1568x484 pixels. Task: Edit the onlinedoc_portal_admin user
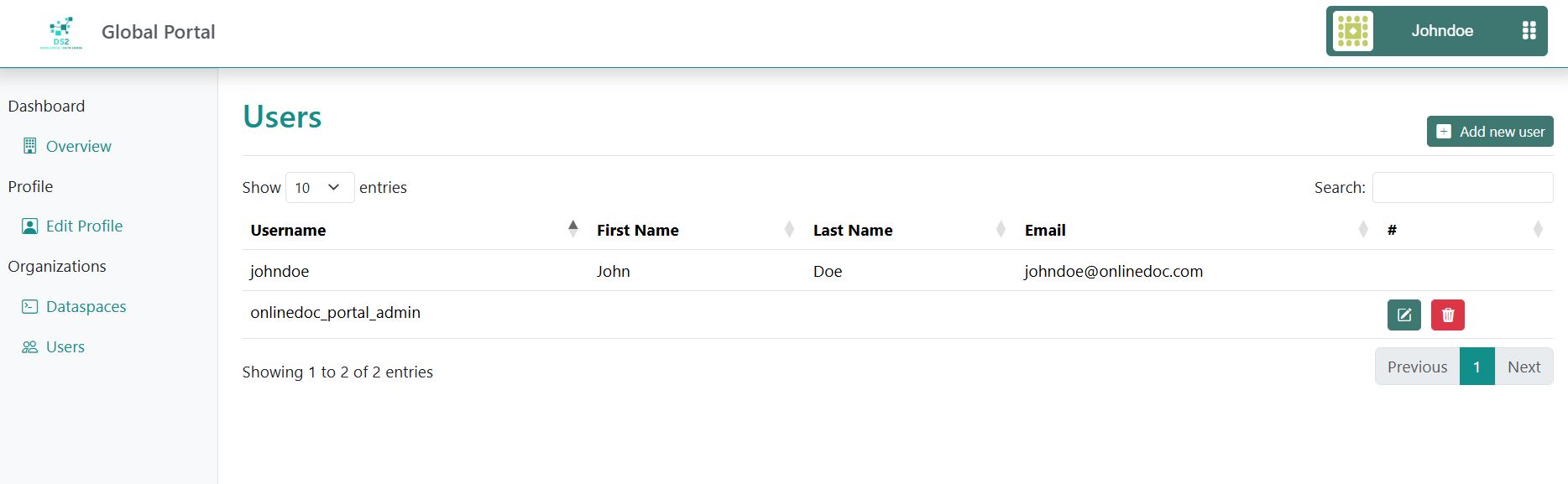pyautogui.click(x=1403, y=315)
